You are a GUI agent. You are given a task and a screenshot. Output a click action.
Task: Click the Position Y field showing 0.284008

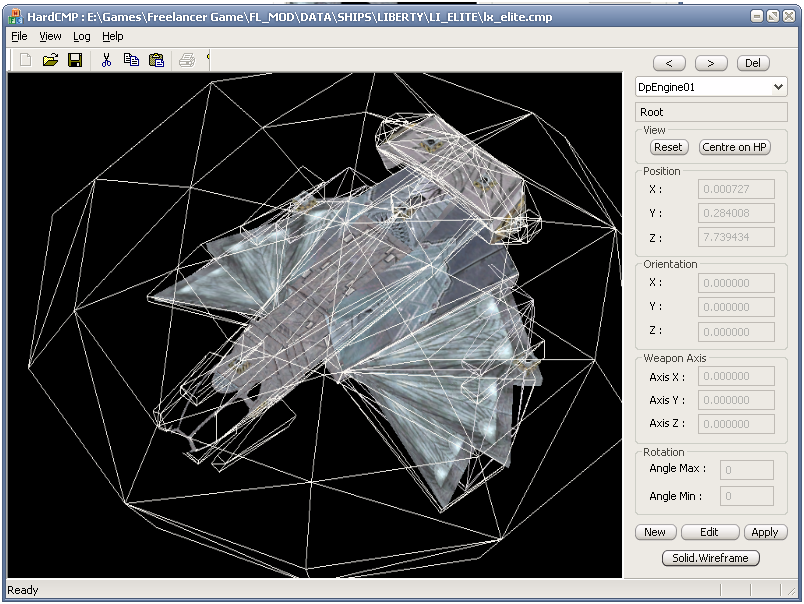[x=736, y=213]
